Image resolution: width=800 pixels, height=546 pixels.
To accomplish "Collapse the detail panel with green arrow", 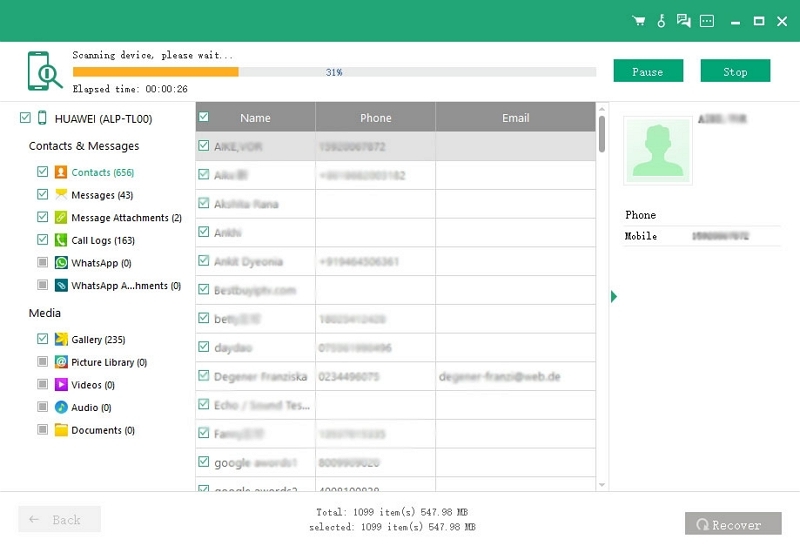I will point(614,297).
